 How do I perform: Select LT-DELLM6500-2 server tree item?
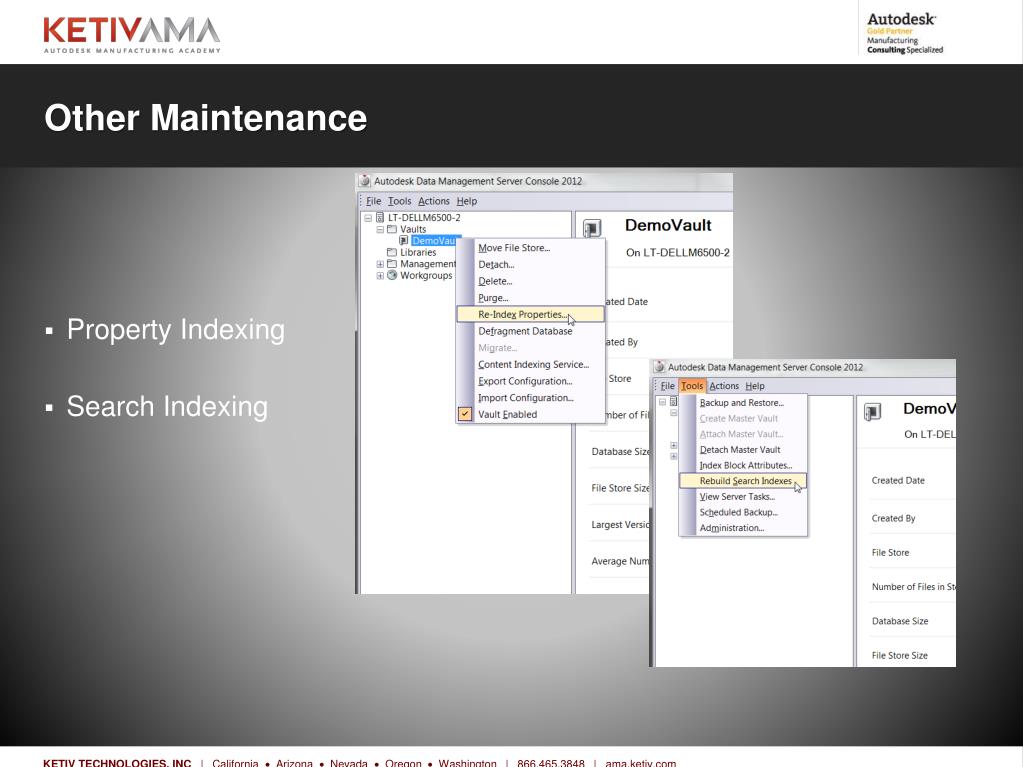tap(424, 218)
